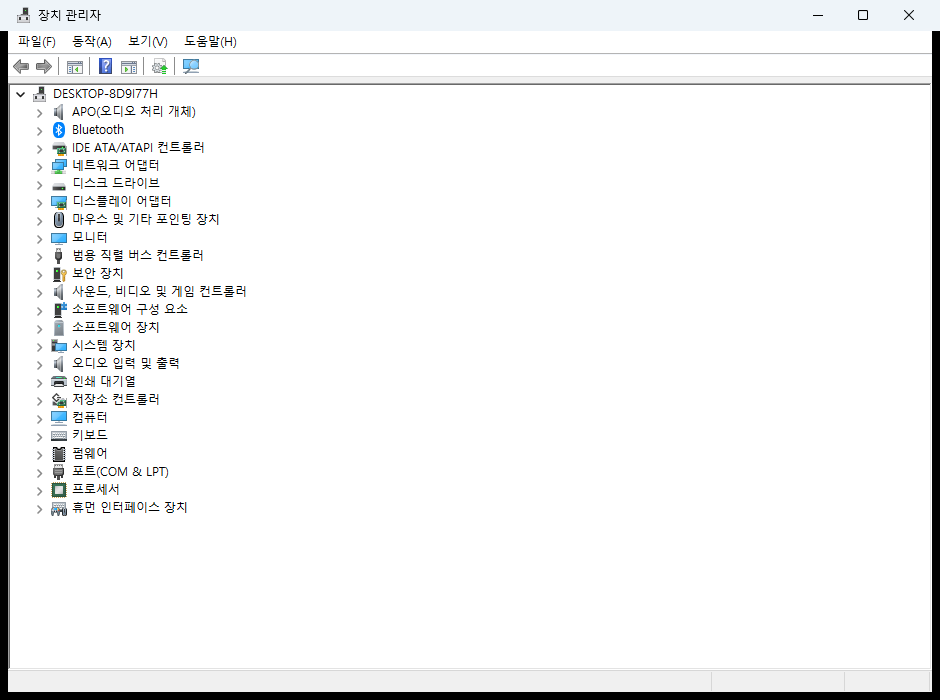Select the 마우스 및 기타 포인팅 장치 label

click(146, 219)
